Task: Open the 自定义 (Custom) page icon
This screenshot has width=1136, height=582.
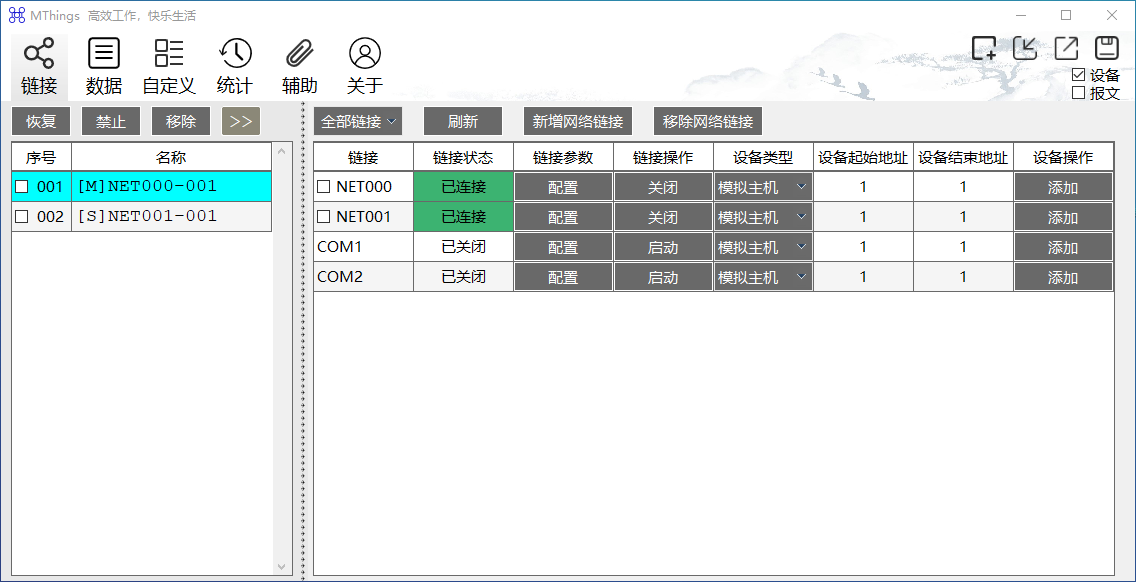Action: click(169, 54)
